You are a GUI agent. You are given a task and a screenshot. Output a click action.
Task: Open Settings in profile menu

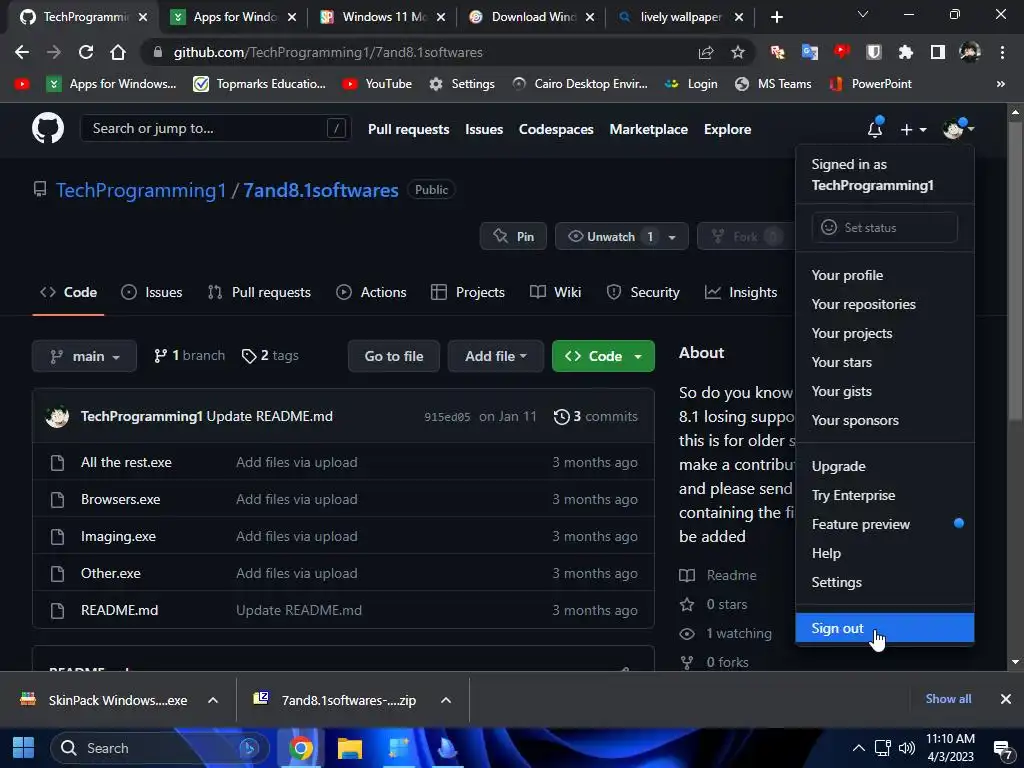tap(885, 582)
